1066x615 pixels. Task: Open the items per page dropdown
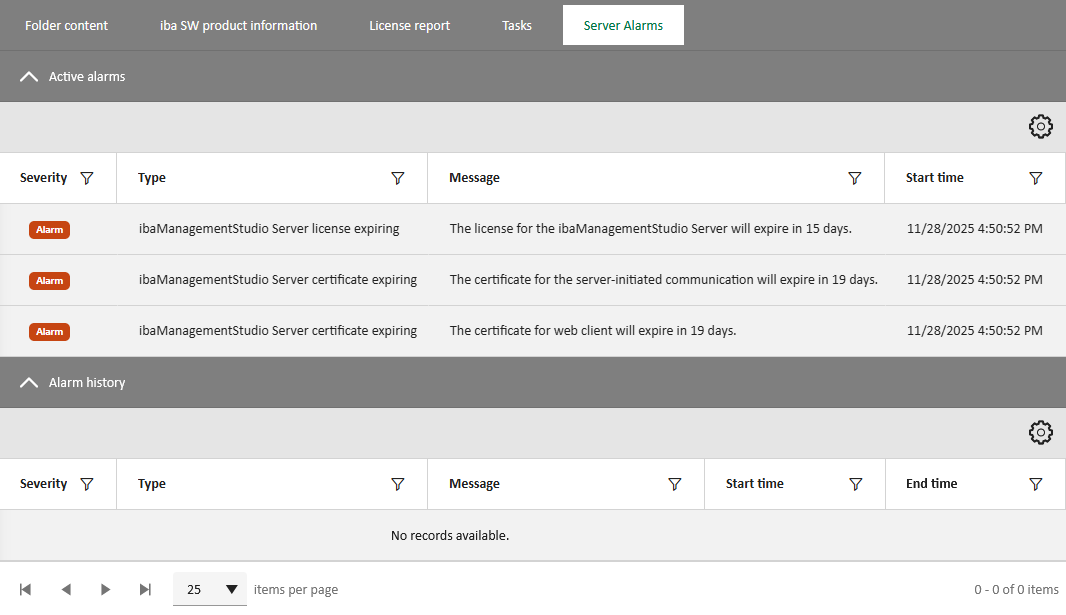click(x=210, y=589)
